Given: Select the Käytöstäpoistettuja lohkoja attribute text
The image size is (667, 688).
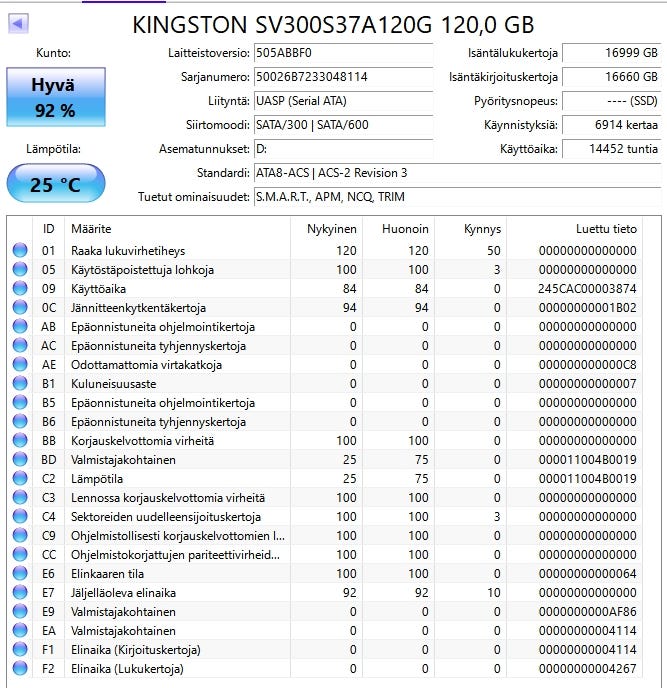Looking at the screenshot, I should (x=143, y=270).
